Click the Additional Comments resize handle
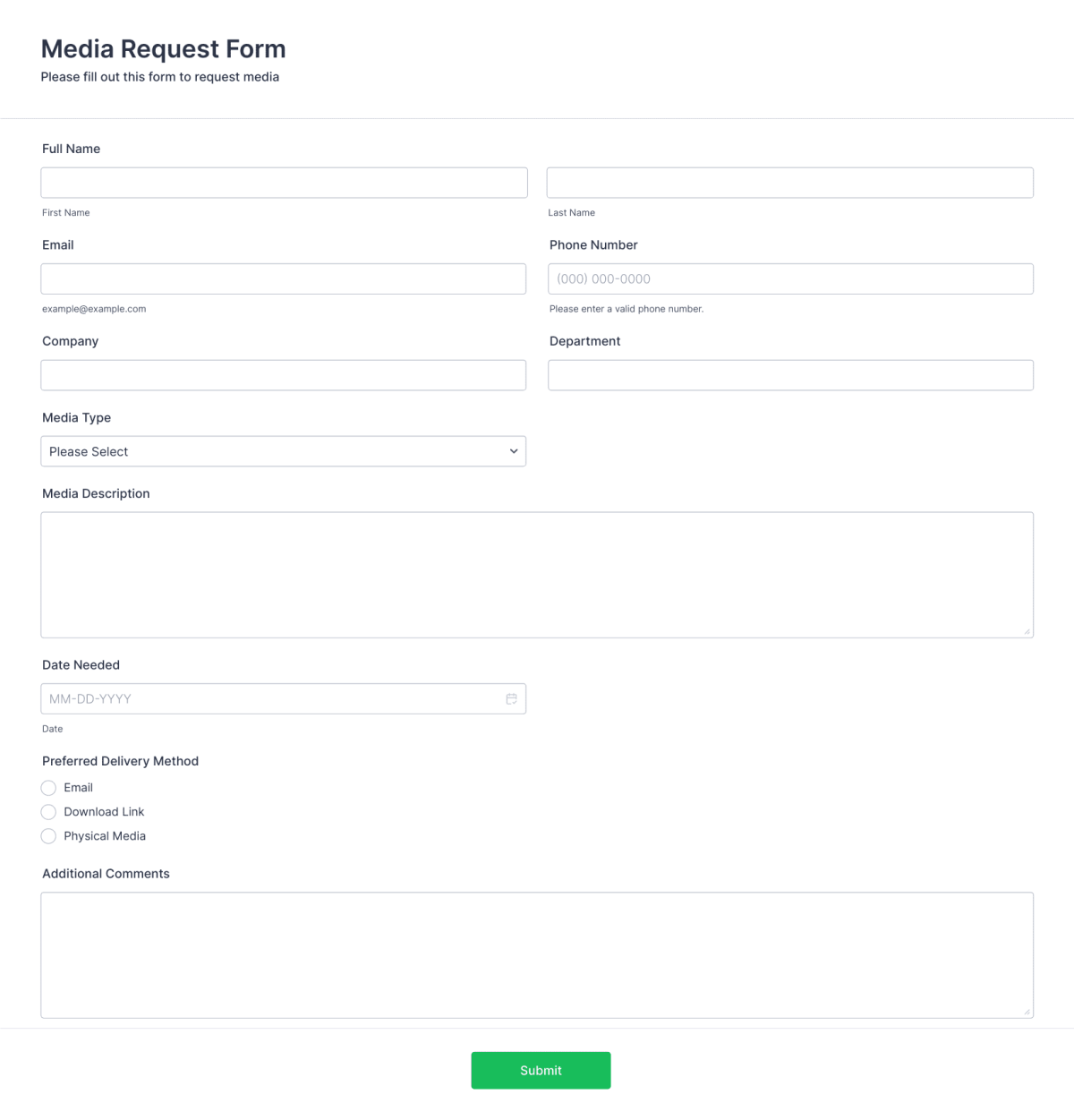Screen dimensions: 1074x1120 (1027, 1012)
